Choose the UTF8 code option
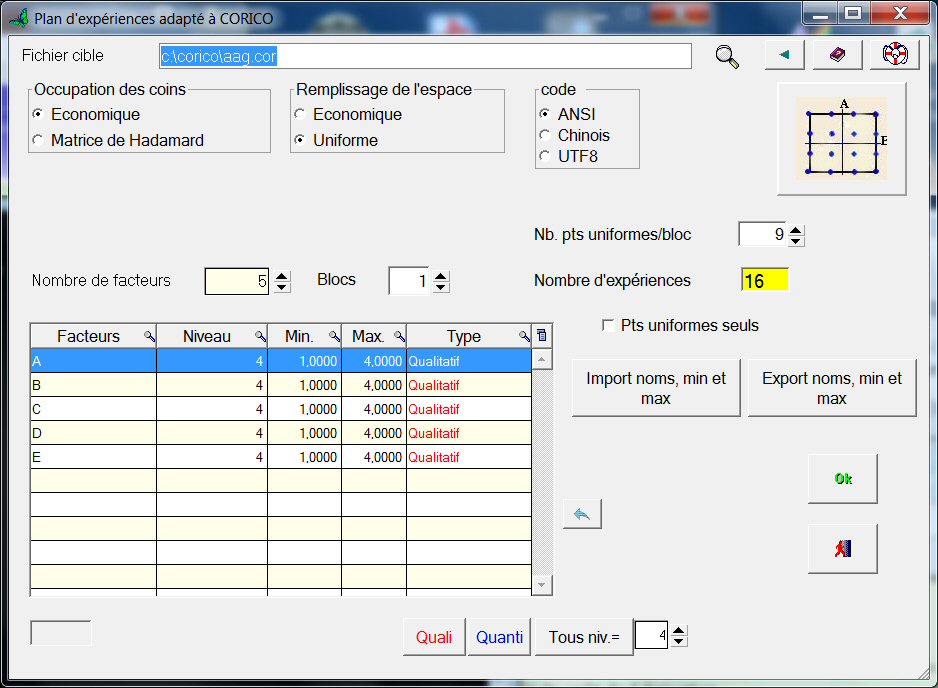938x688 pixels. point(545,156)
